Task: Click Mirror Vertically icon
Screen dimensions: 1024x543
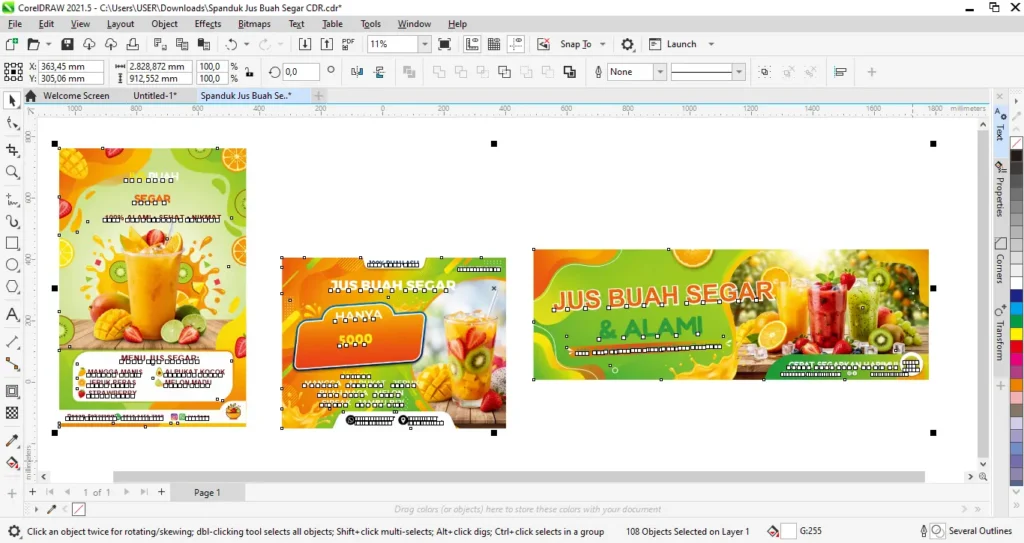Action: click(x=379, y=72)
